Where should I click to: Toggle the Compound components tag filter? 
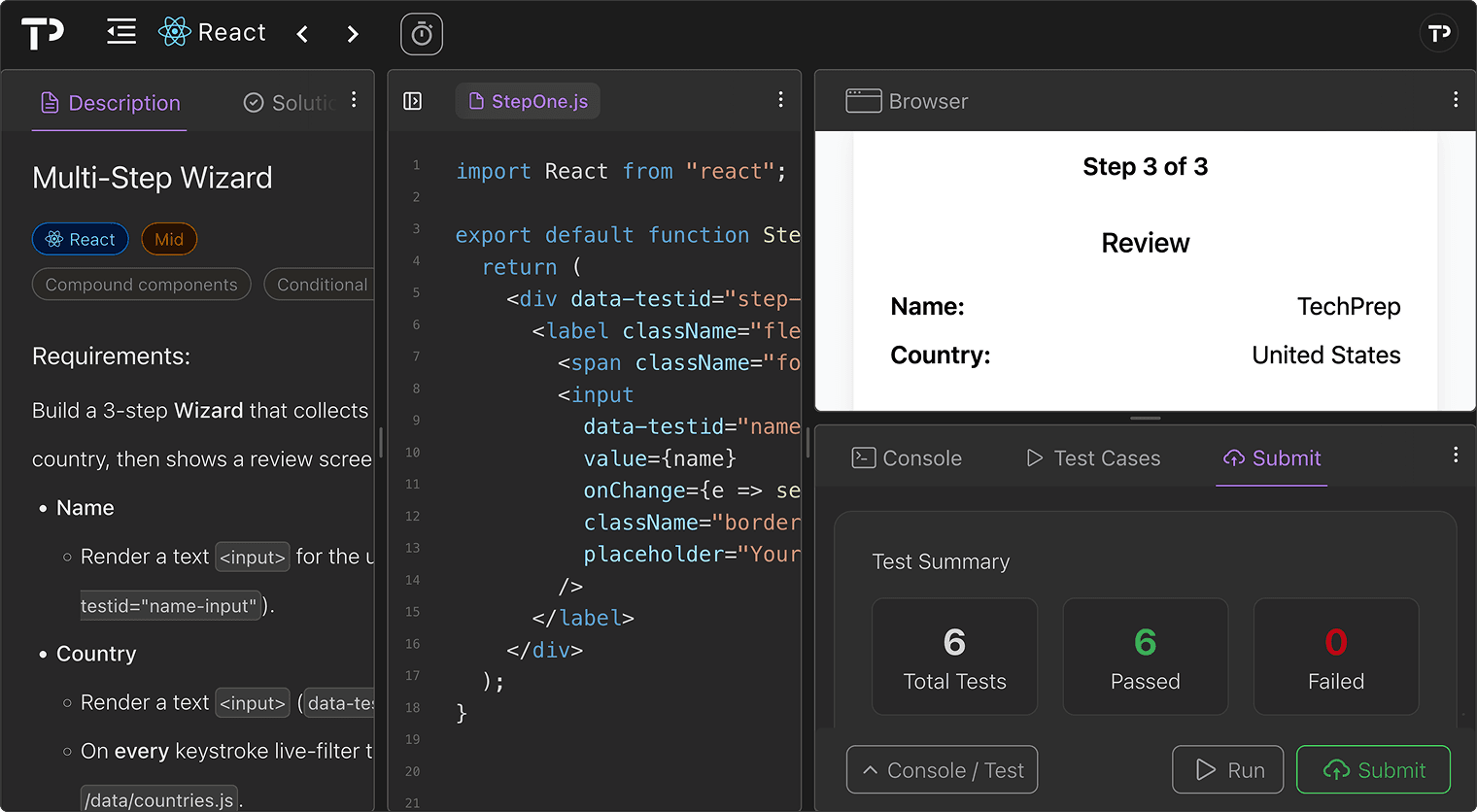pos(141,285)
